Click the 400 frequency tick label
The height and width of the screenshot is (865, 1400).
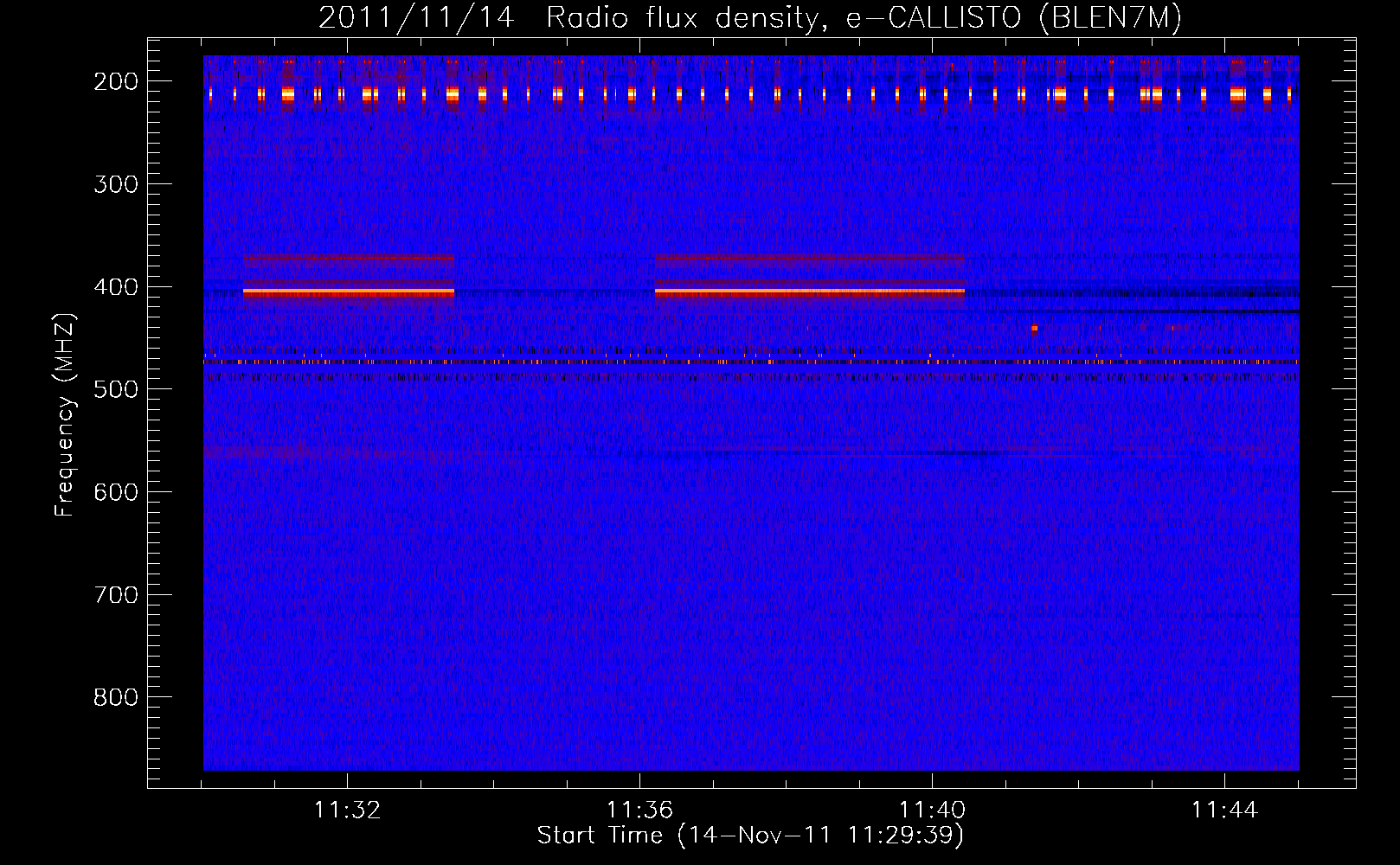pyautogui.click(x=115, y=287)
